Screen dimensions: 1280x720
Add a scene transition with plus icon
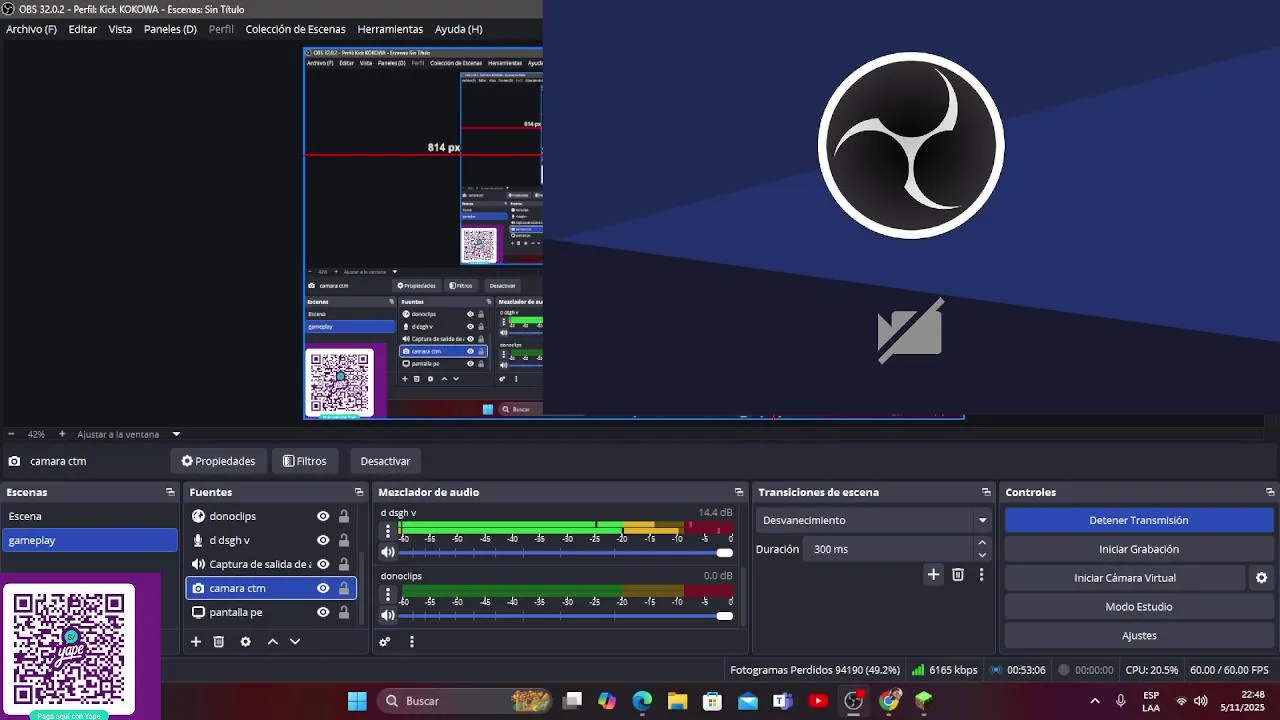[x=933, y=574]
